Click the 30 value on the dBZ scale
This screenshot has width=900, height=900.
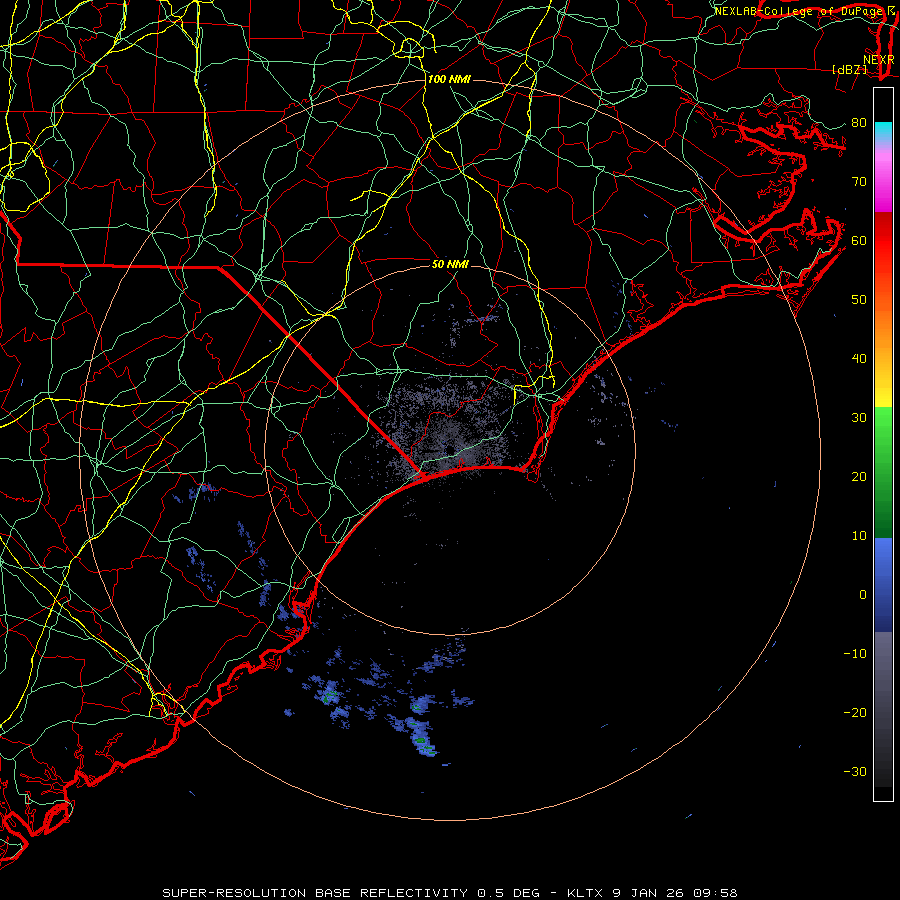pyautogui.click(x=859, y=417)
